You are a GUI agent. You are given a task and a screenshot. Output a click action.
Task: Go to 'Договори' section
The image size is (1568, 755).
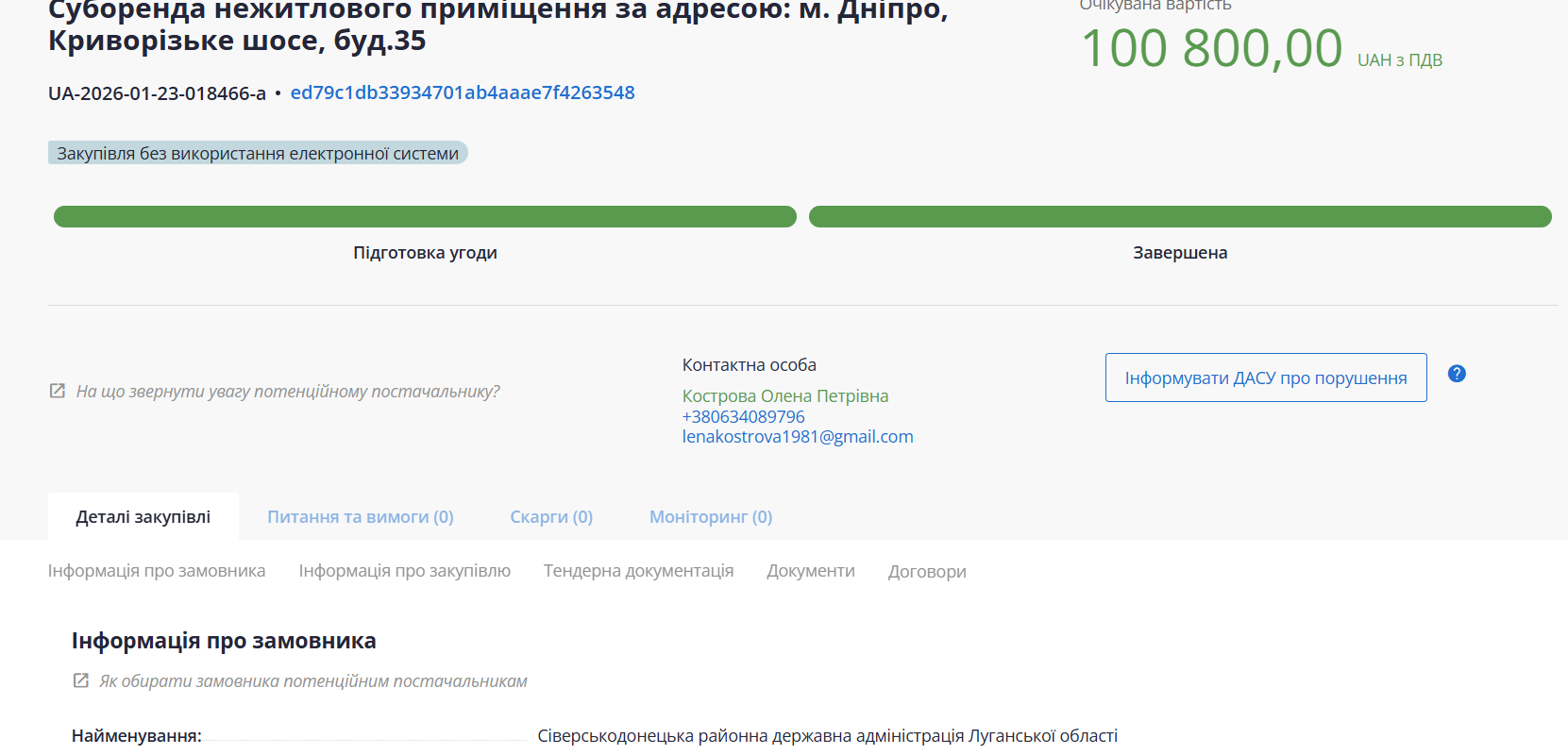point(926,571)
